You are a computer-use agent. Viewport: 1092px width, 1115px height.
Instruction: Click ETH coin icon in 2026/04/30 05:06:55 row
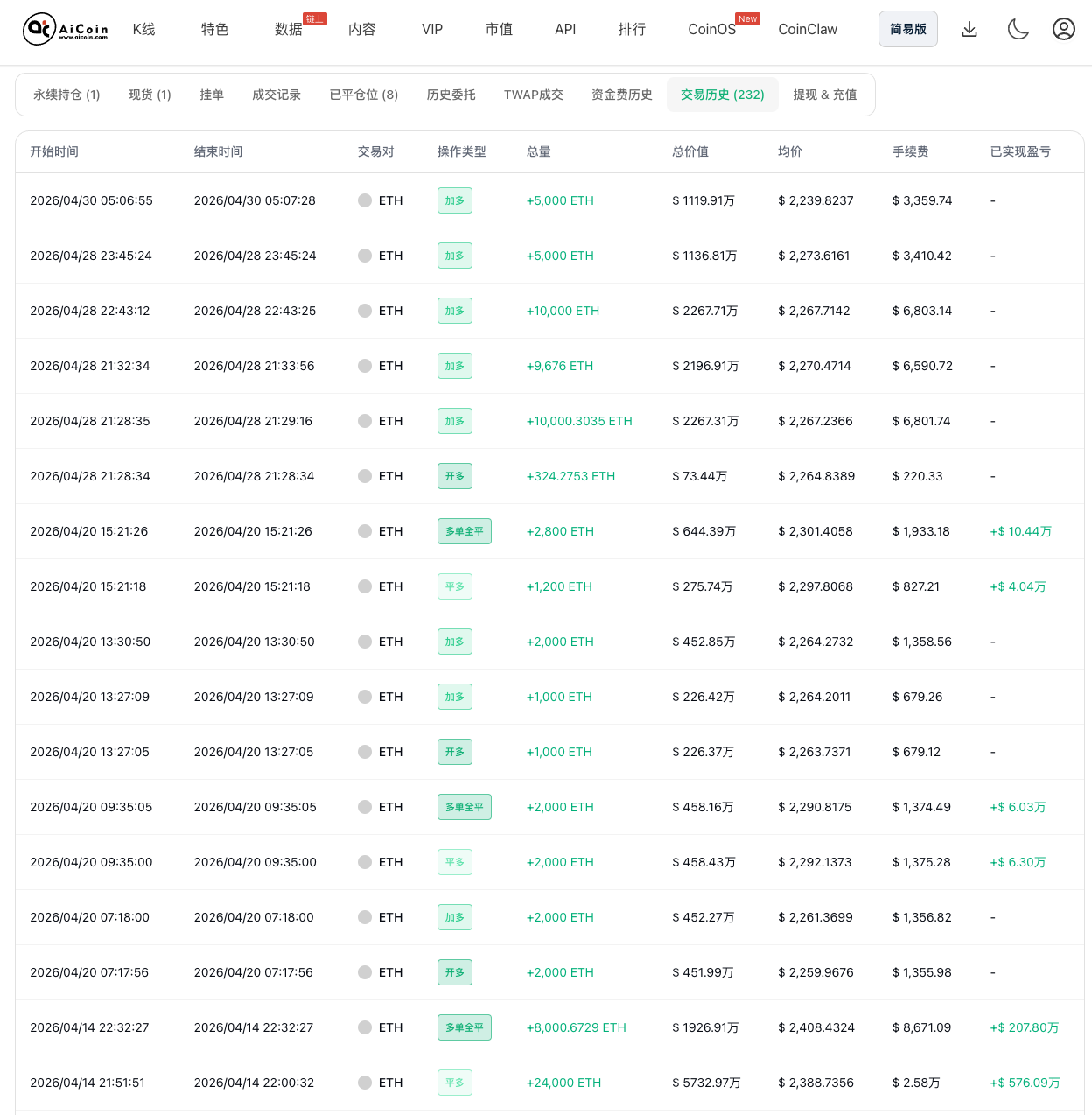coord(365,200)
